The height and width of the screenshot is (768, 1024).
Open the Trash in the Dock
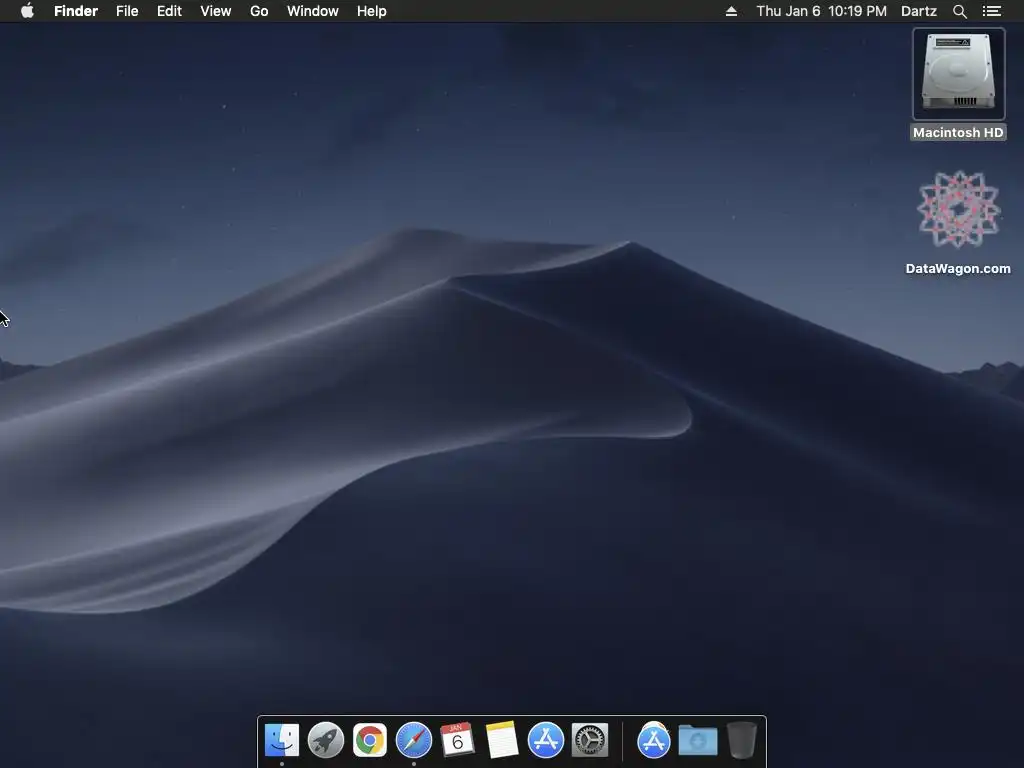[x=742, y=740]
